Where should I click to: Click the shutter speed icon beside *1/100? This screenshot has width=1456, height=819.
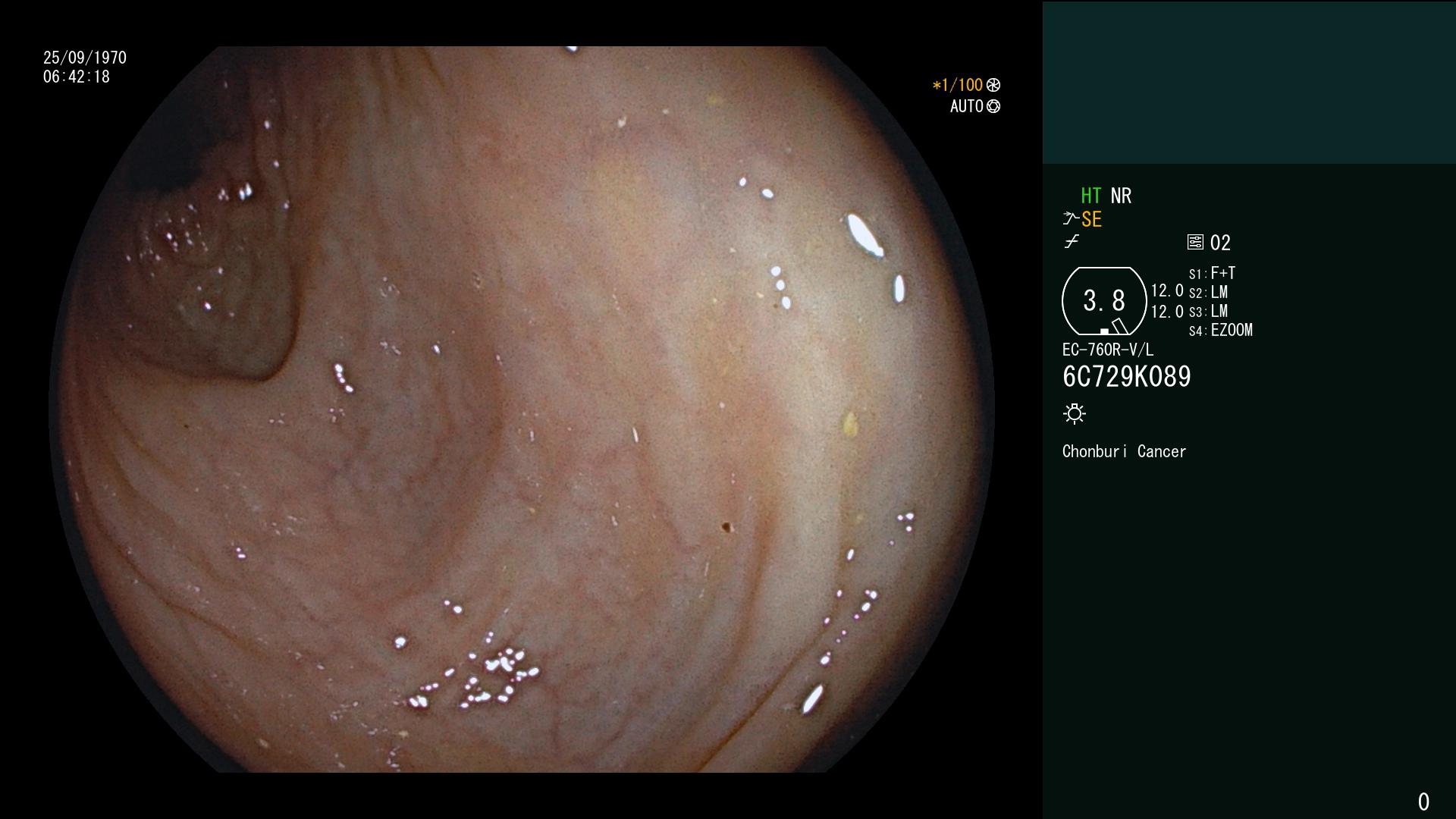coord(993,85)
